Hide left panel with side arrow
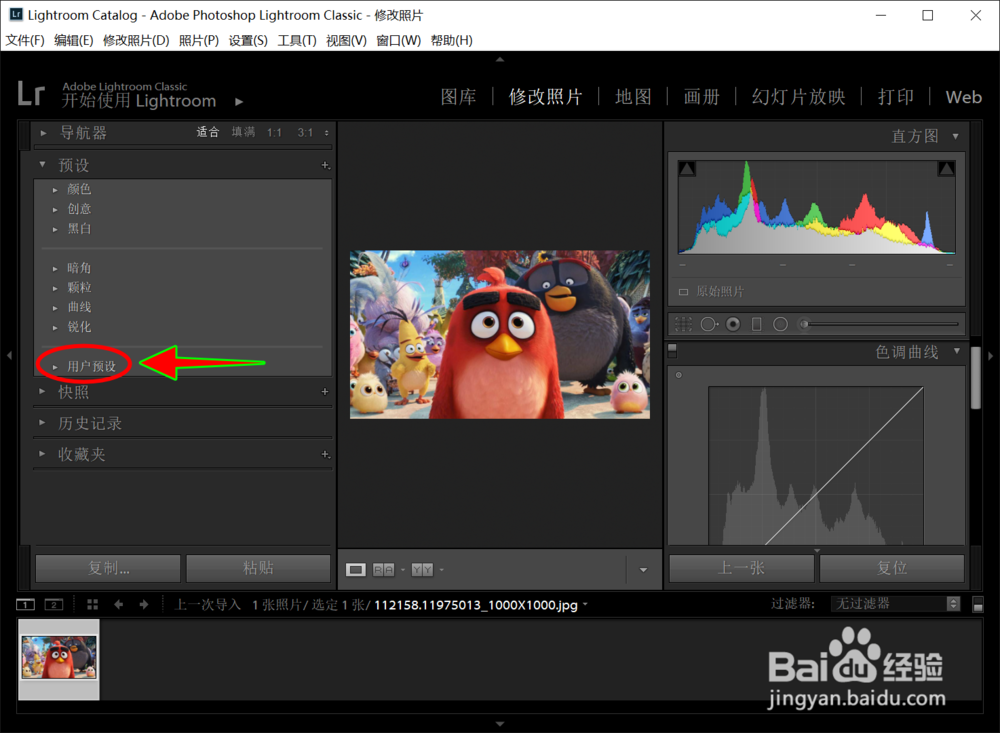The height and width of the screenshot is (733, 1000). click(9, 355)
